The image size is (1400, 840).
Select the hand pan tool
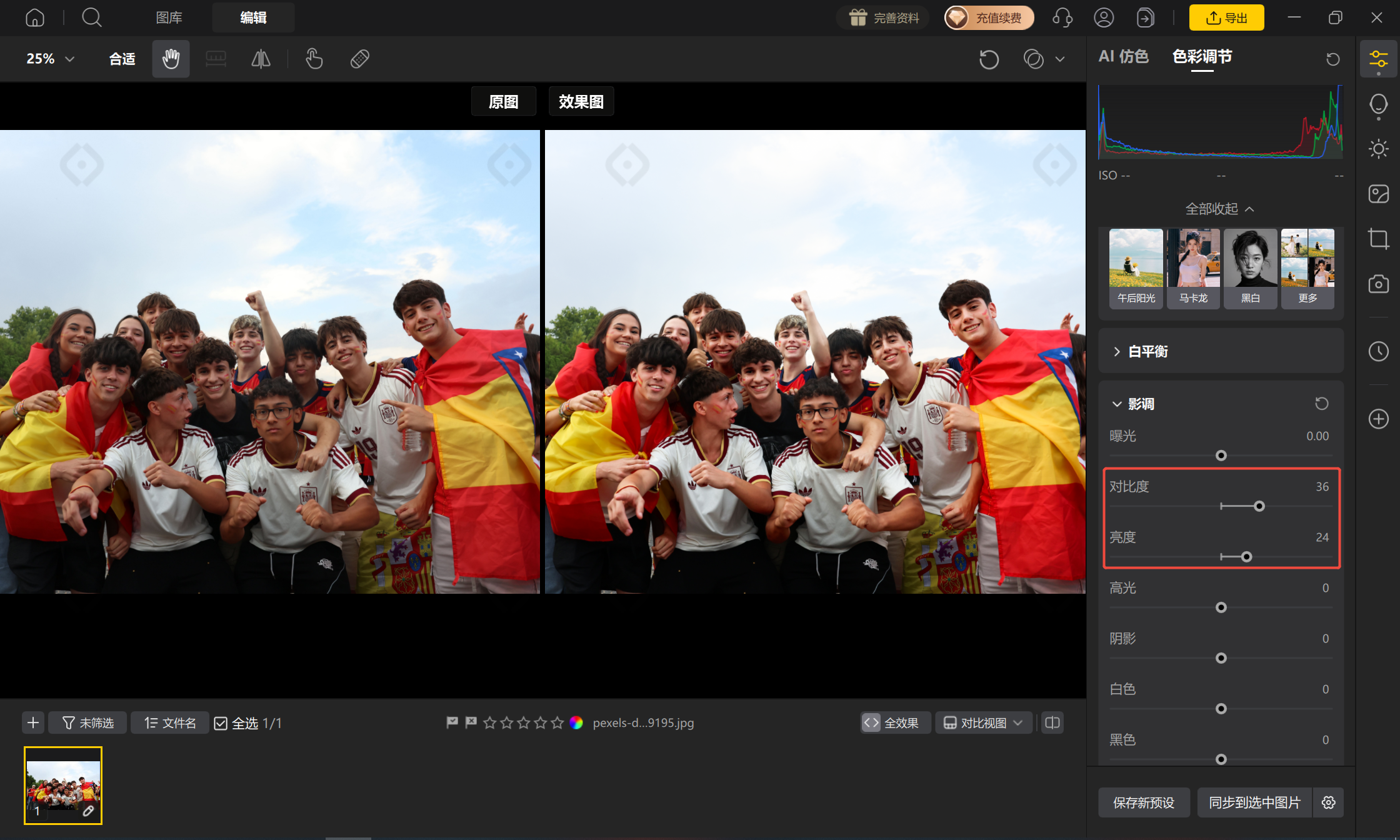(171, 59)
